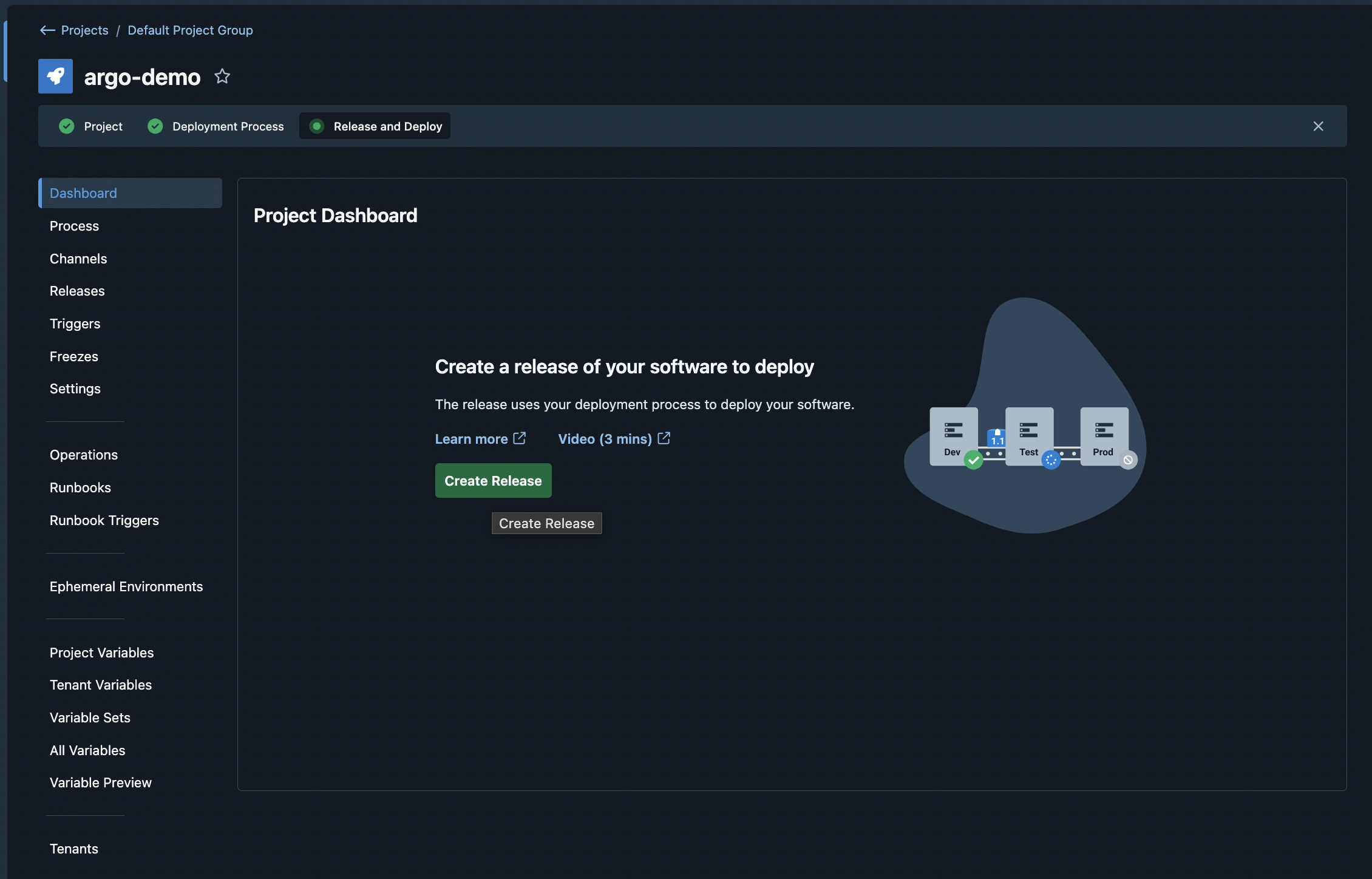Viewport: 1372px width, 879px height.
Task: Open project Settings in sidebar
Action: (75, 389)
